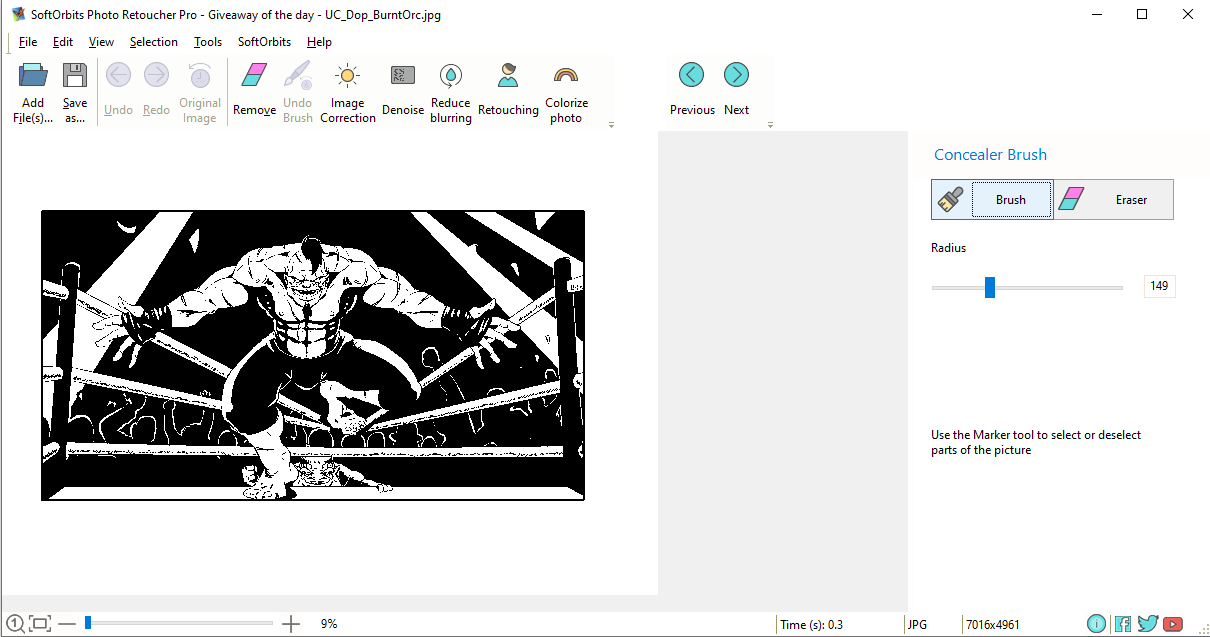Click the orc drawing on the canvas

313,355
